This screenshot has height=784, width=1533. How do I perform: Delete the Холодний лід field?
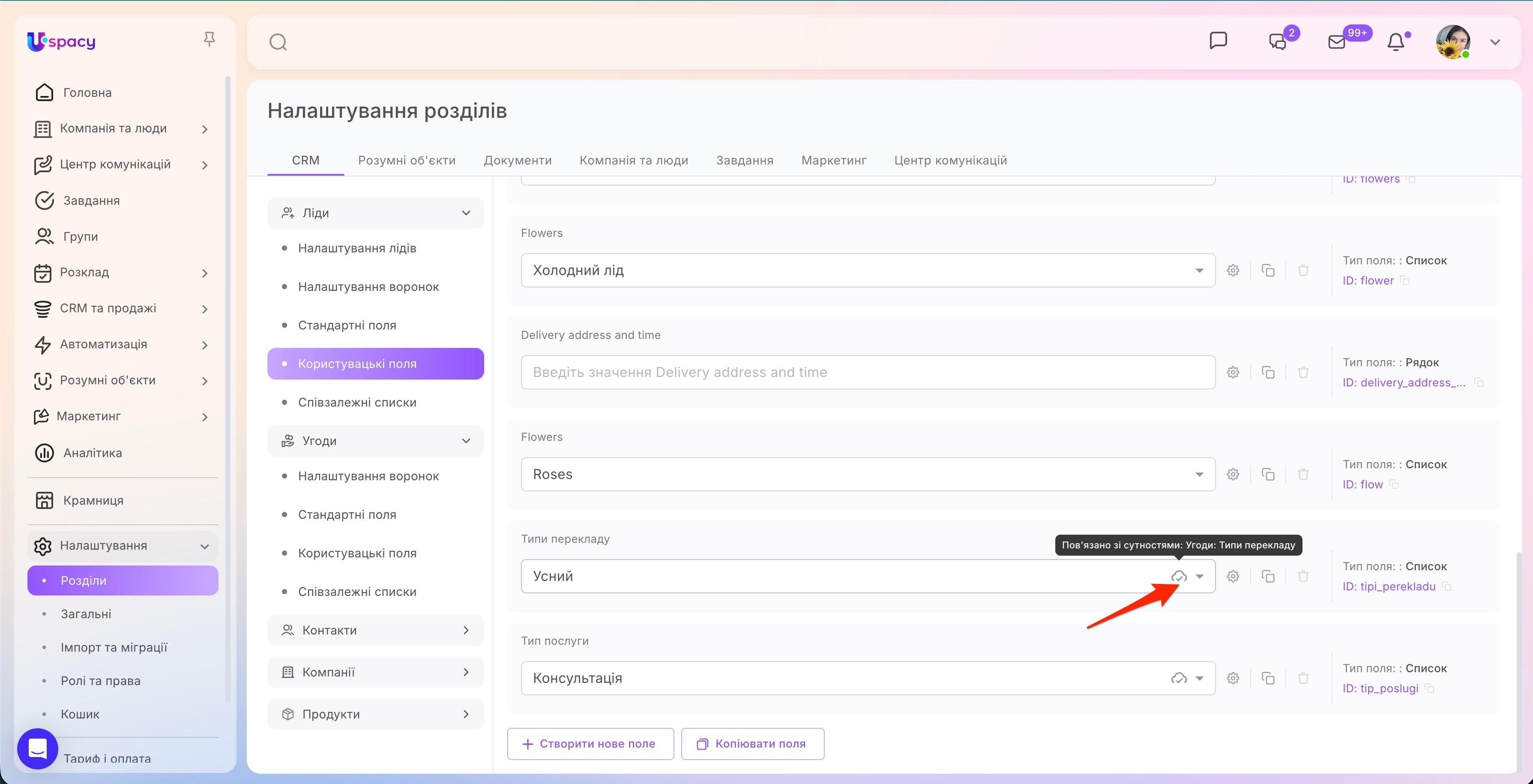(x=1303, y=271)
